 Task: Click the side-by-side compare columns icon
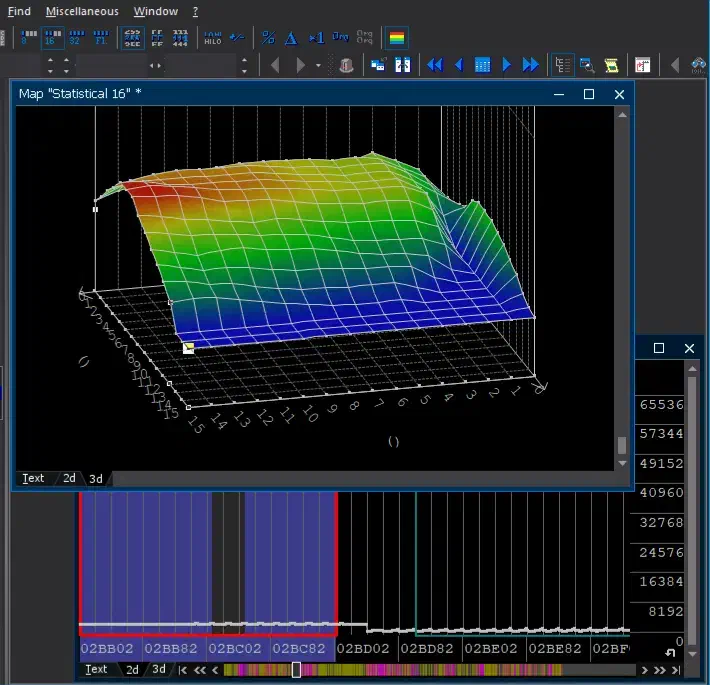click(x=403, y=65)
